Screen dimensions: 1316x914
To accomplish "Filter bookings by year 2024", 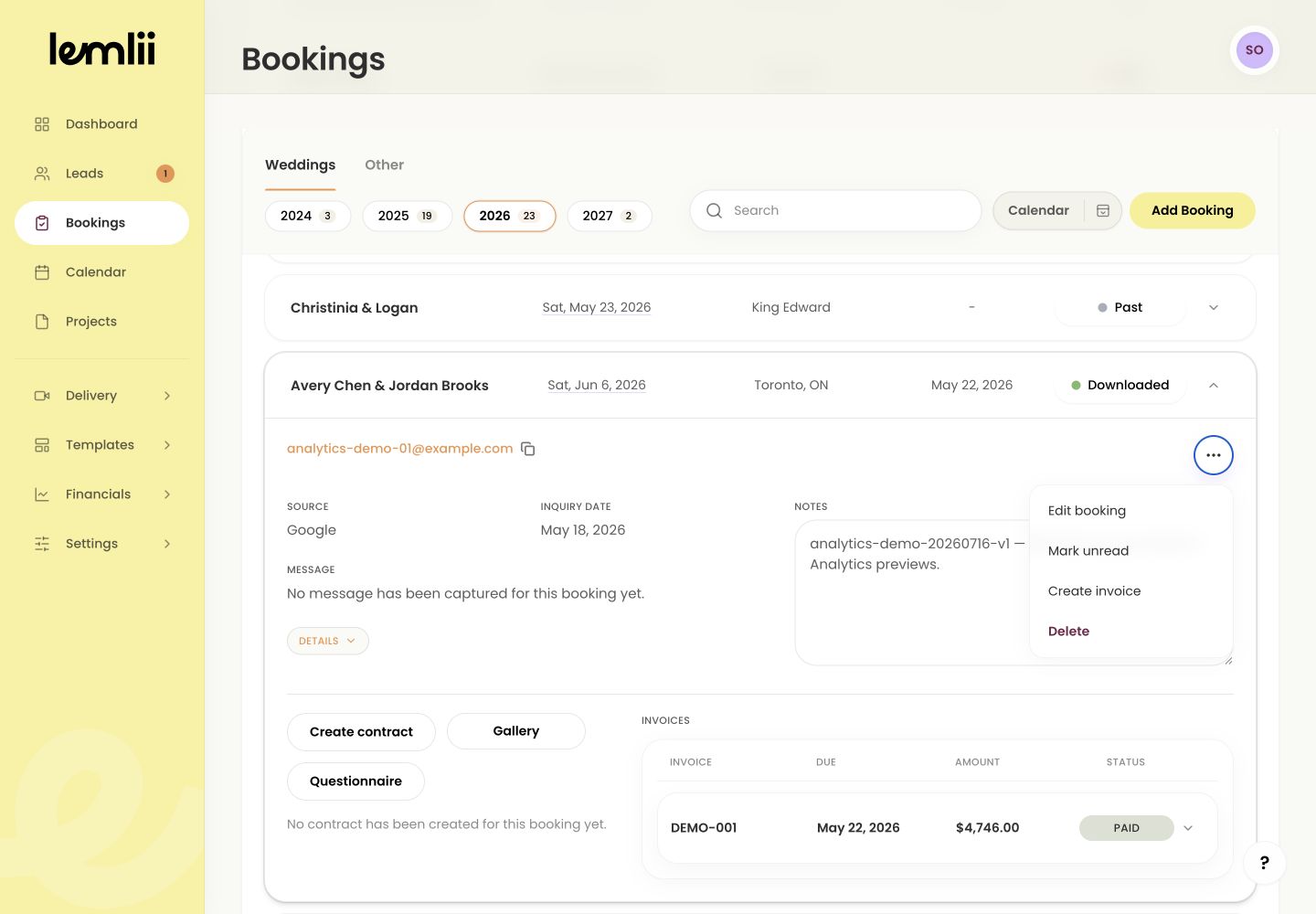I will click(x=308, y=216).
